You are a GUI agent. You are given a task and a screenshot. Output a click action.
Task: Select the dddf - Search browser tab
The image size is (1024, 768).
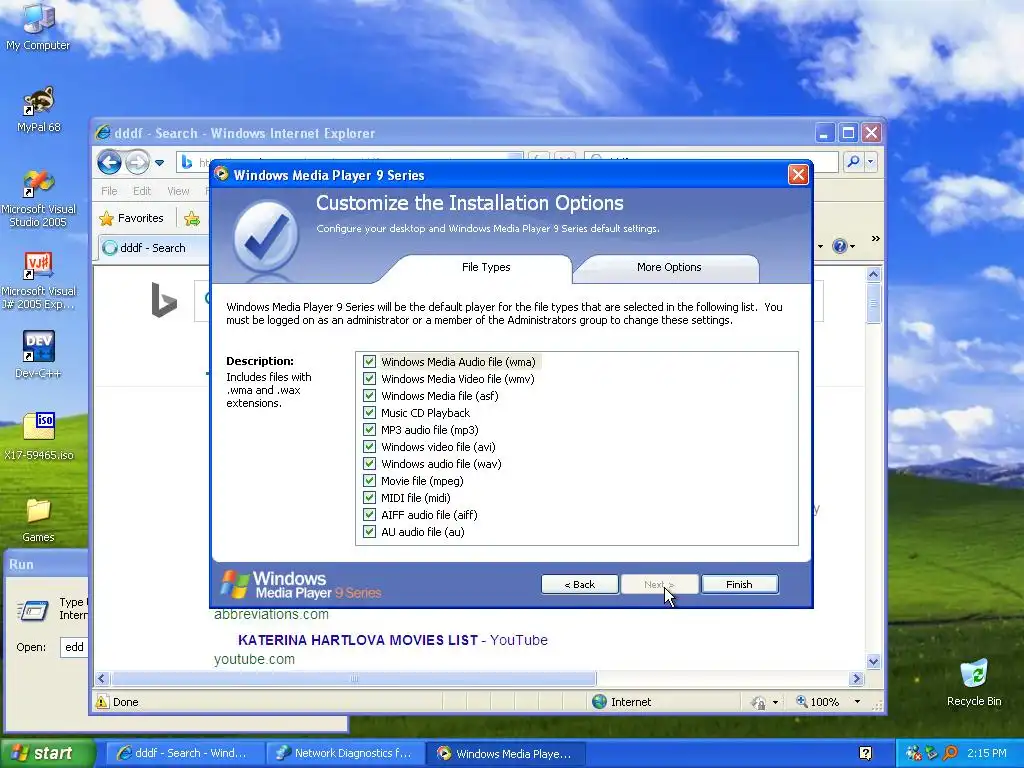(x=153, y=248)
